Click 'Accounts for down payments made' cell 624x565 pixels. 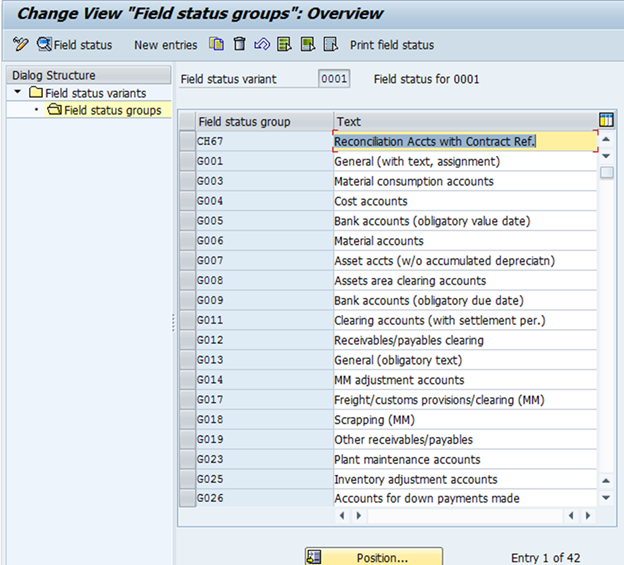pos(465,498)
